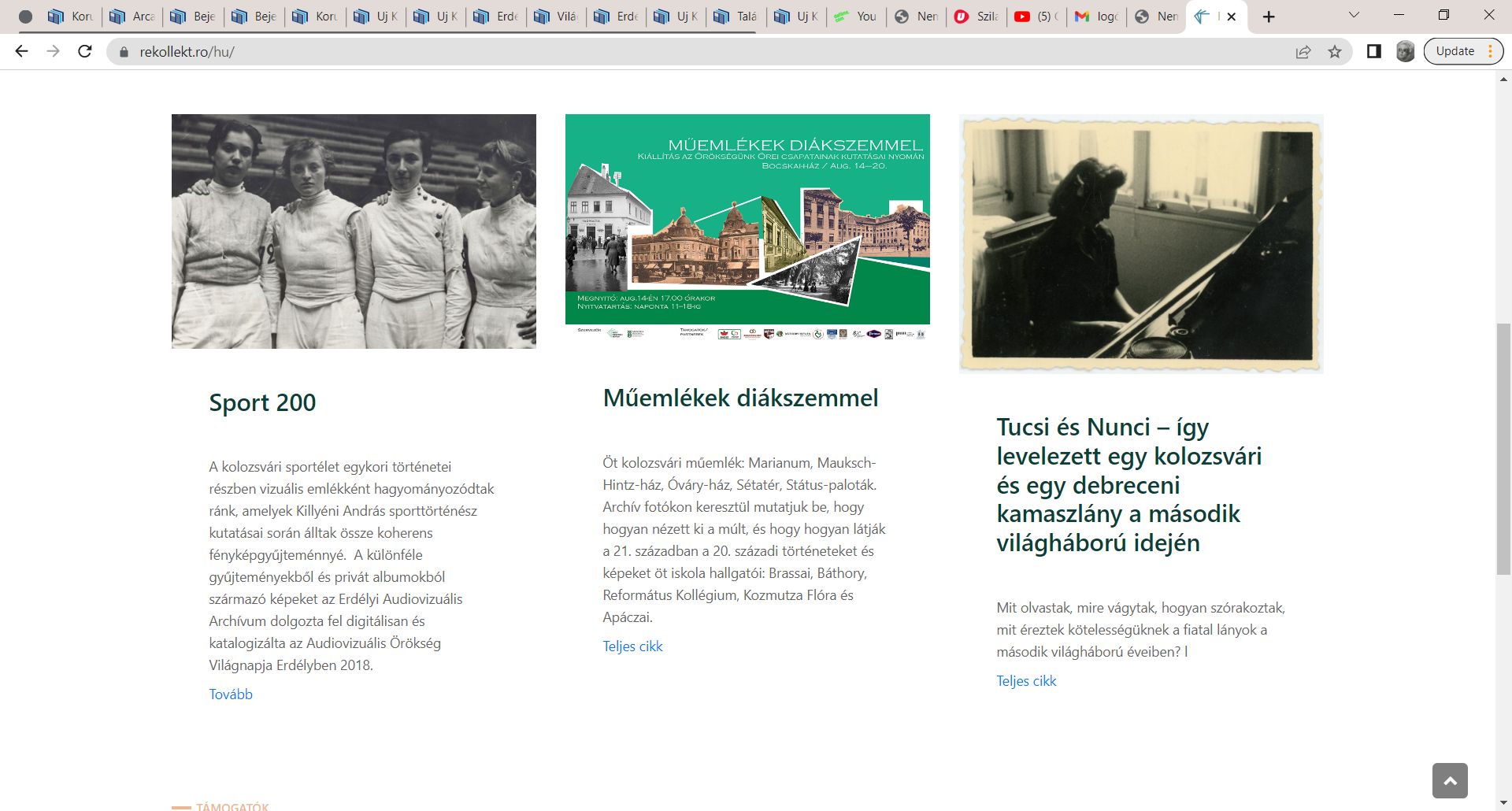Open Chrome's three-dot menu next to Update

click(x=1491, y=51)
